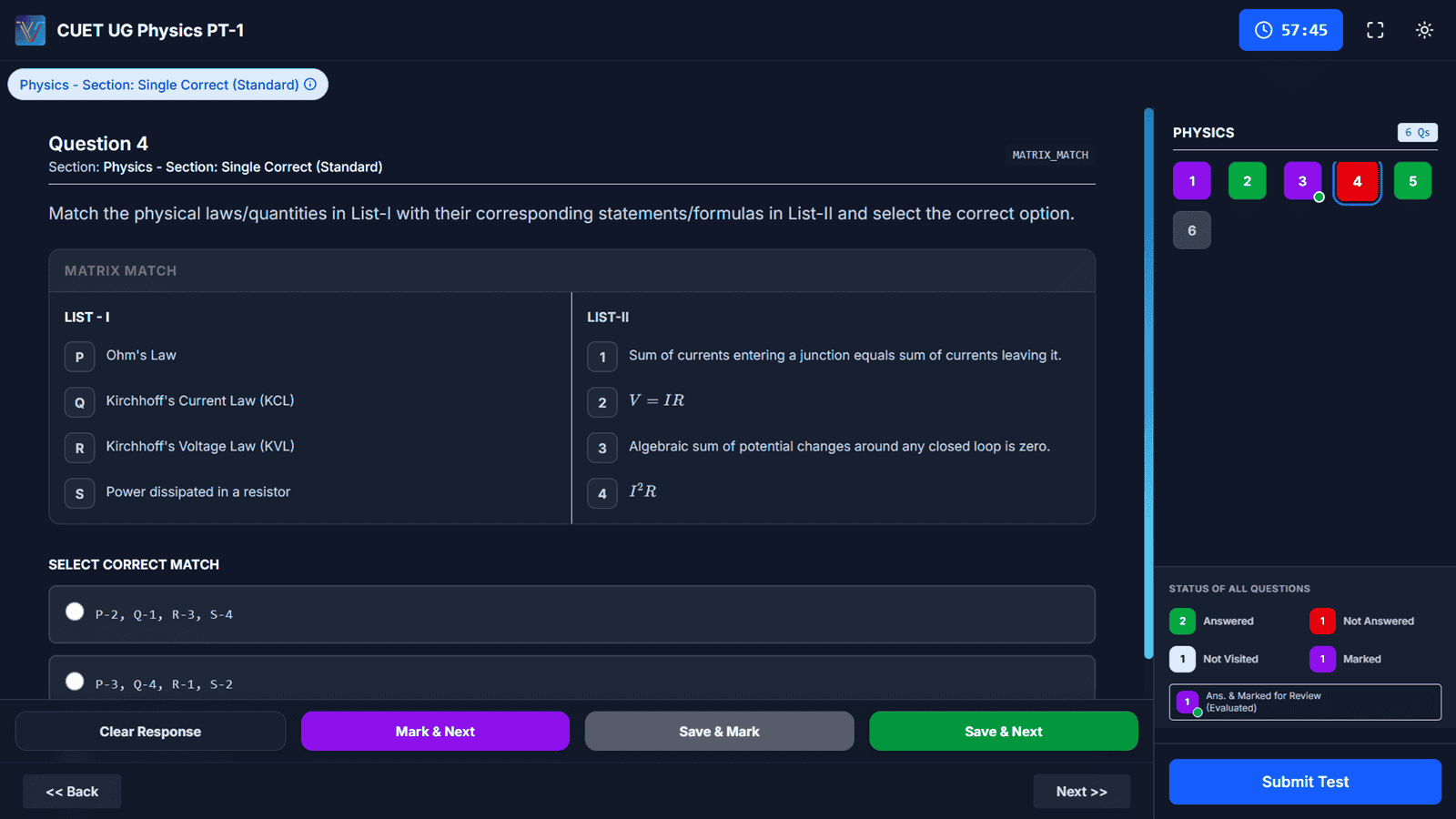Click the timer clock icon
1456x819 pixels.
point(1263,30)
